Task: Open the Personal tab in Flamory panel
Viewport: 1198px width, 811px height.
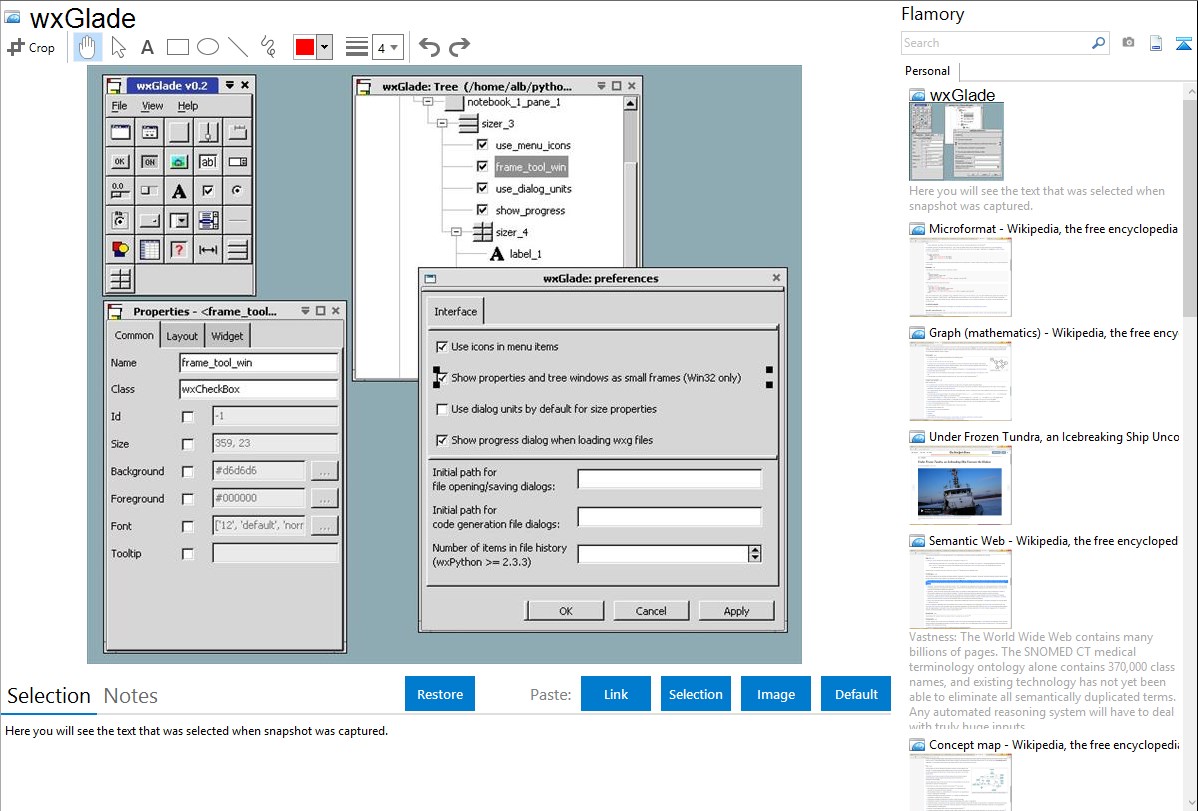Action: click(927, 71)
